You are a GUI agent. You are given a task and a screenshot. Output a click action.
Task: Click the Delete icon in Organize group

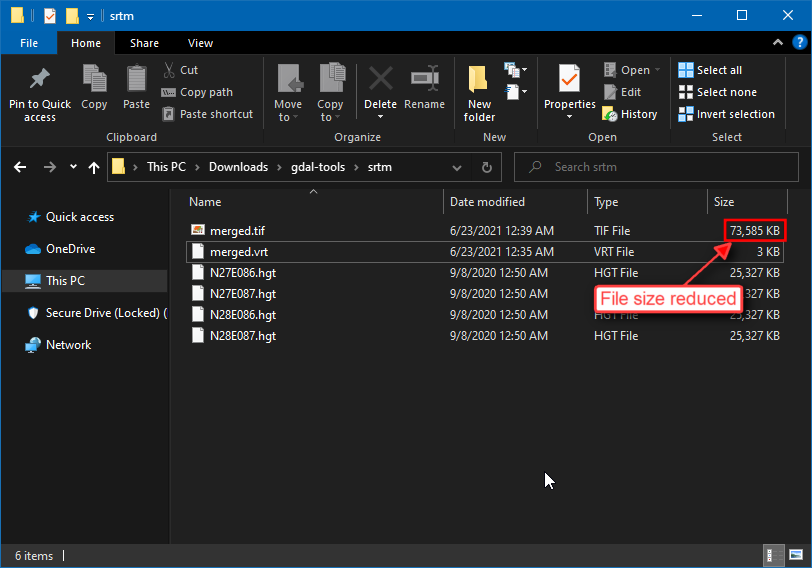click(380, 80)
